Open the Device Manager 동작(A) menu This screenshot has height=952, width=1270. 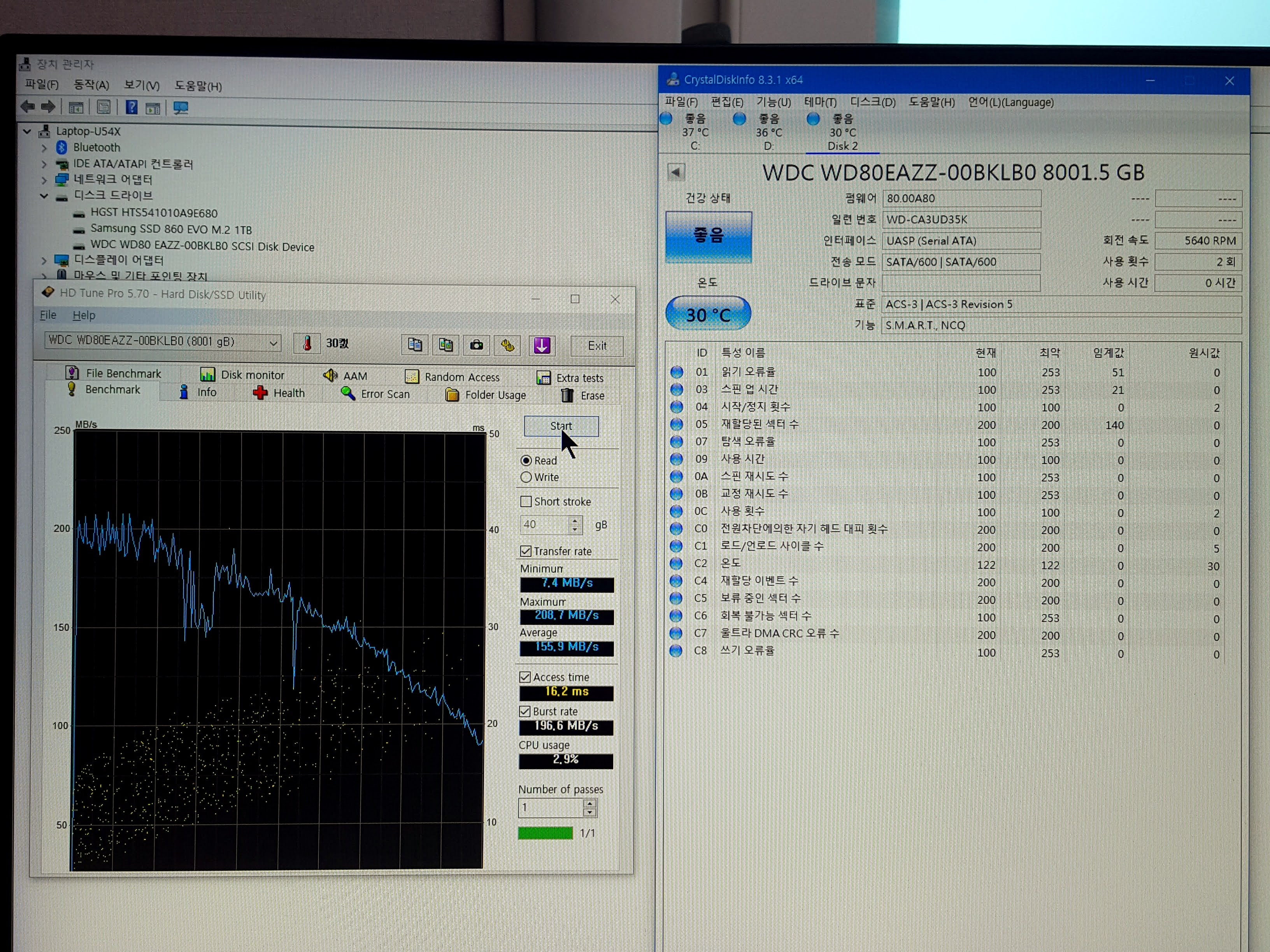91,85
